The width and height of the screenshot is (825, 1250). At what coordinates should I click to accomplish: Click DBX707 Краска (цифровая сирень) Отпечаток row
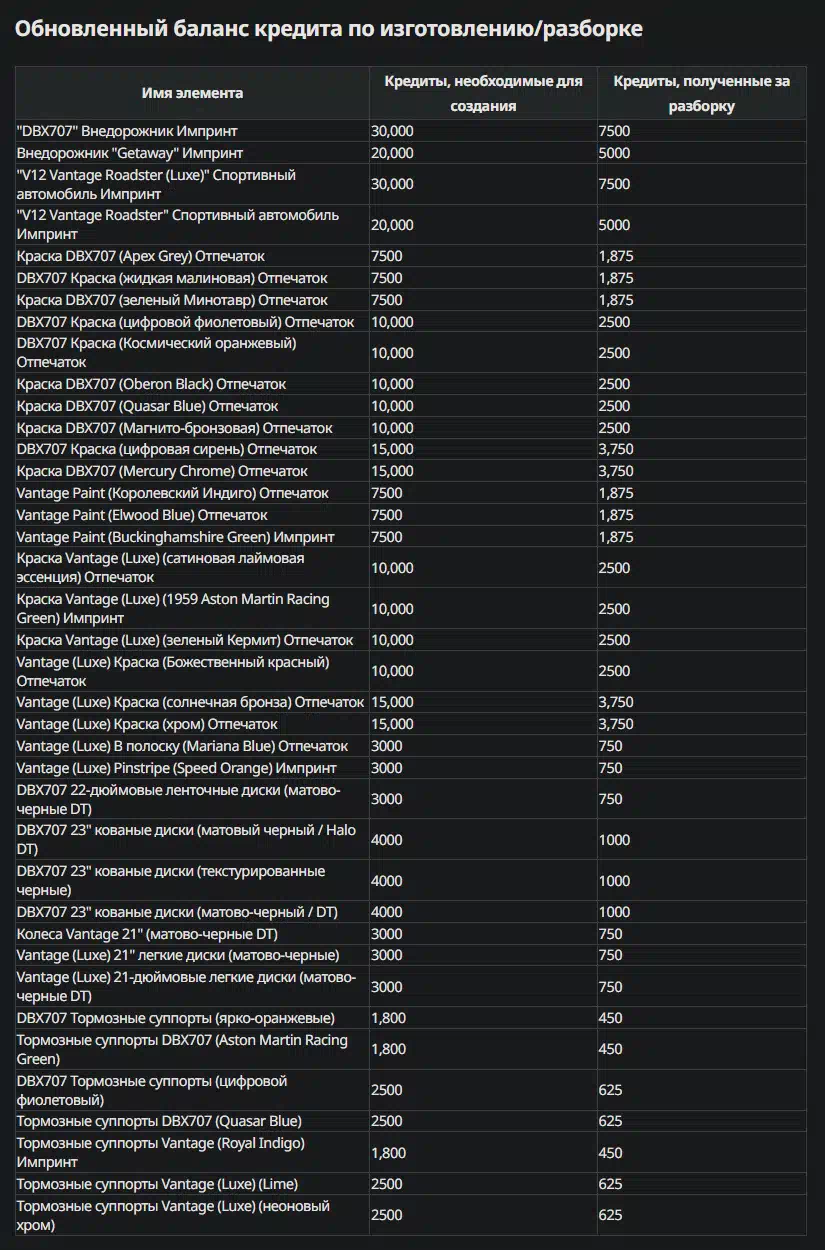[412, 449]
